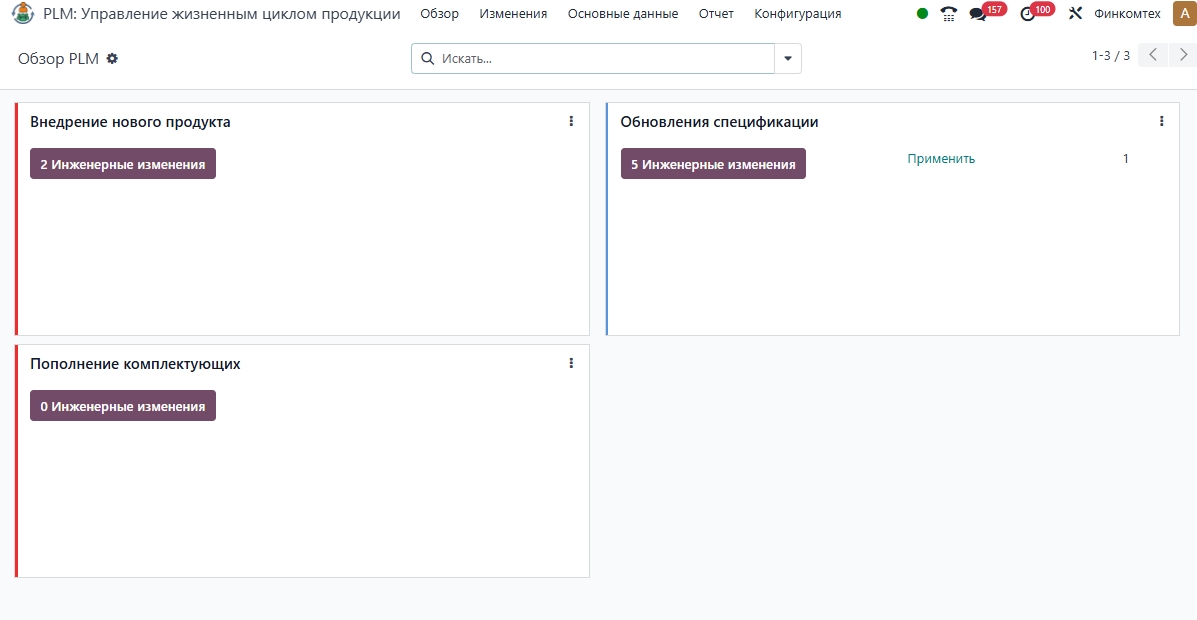Open the Изменения menu

tap(513, 14)
